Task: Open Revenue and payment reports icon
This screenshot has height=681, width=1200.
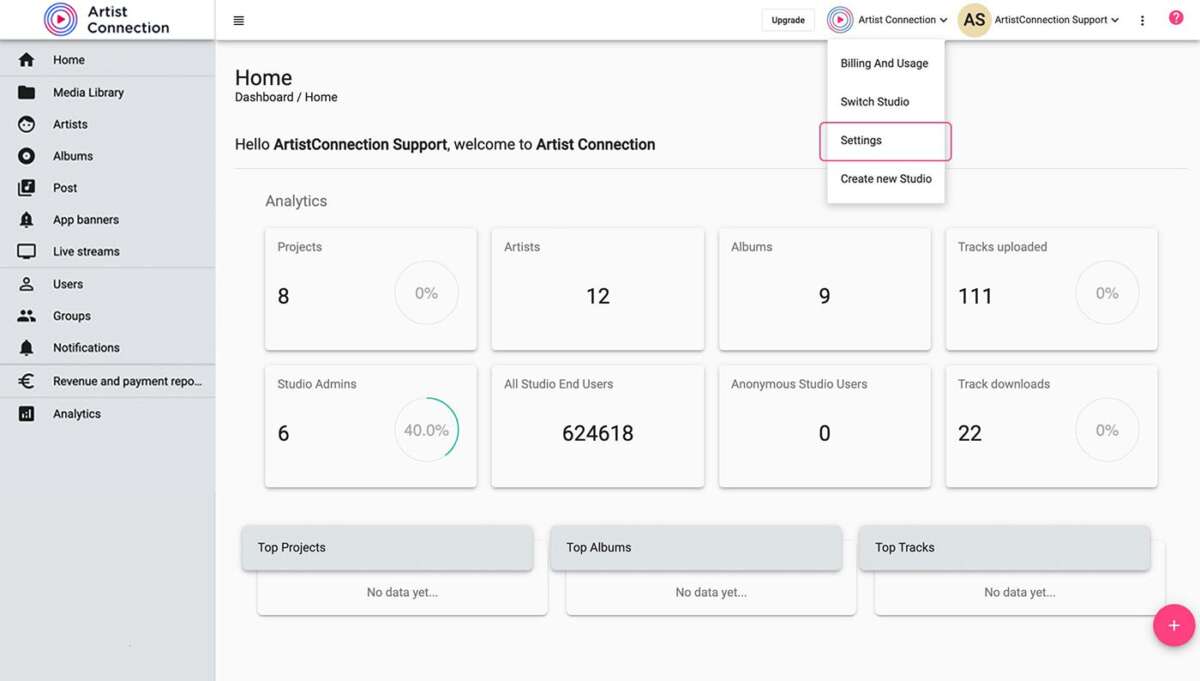Action: point(28,380)
